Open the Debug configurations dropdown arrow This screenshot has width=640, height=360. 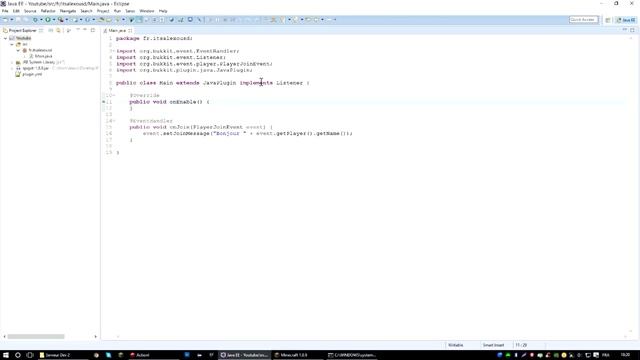click(x=41, y=20)
